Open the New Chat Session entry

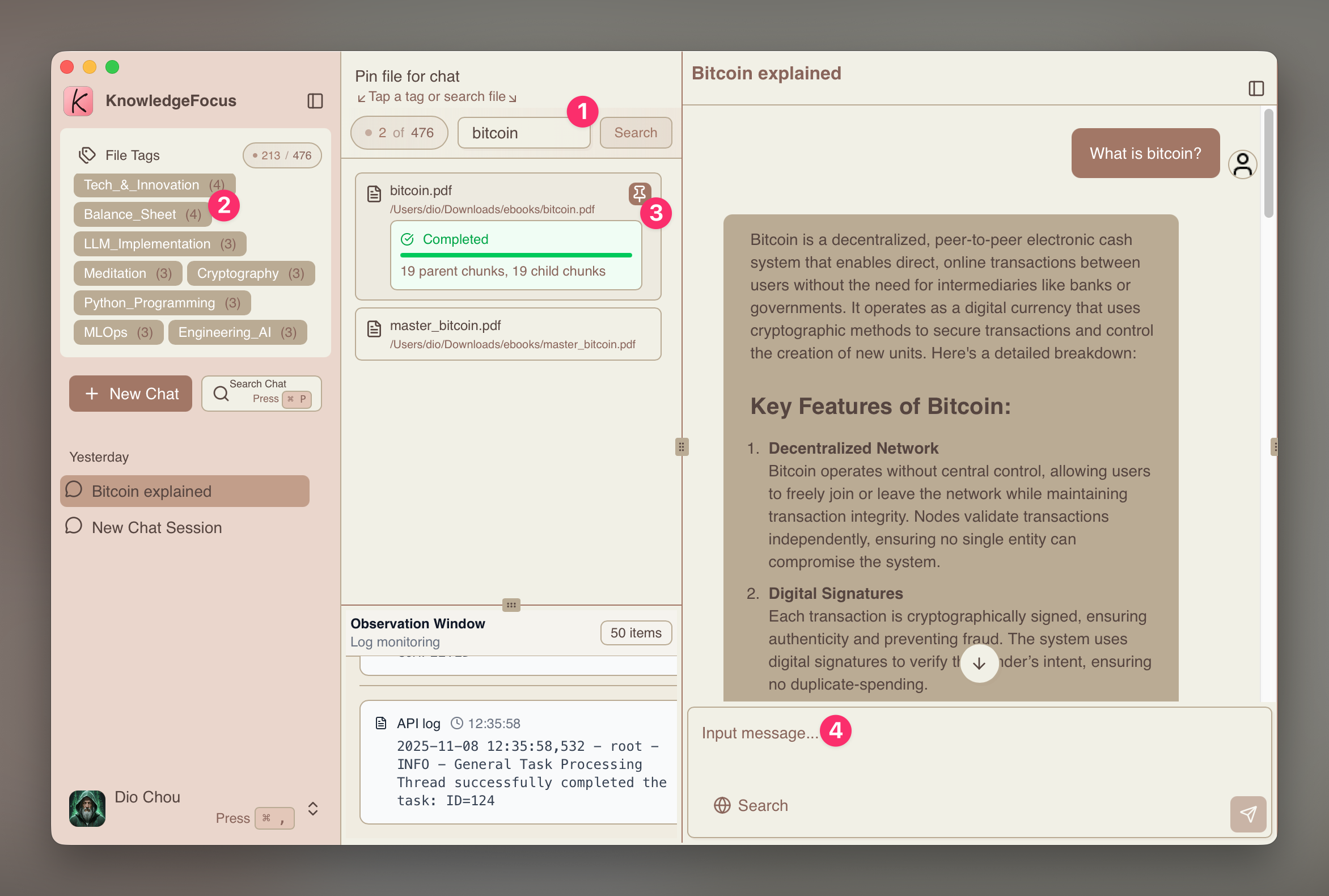[x=156, y=527]
